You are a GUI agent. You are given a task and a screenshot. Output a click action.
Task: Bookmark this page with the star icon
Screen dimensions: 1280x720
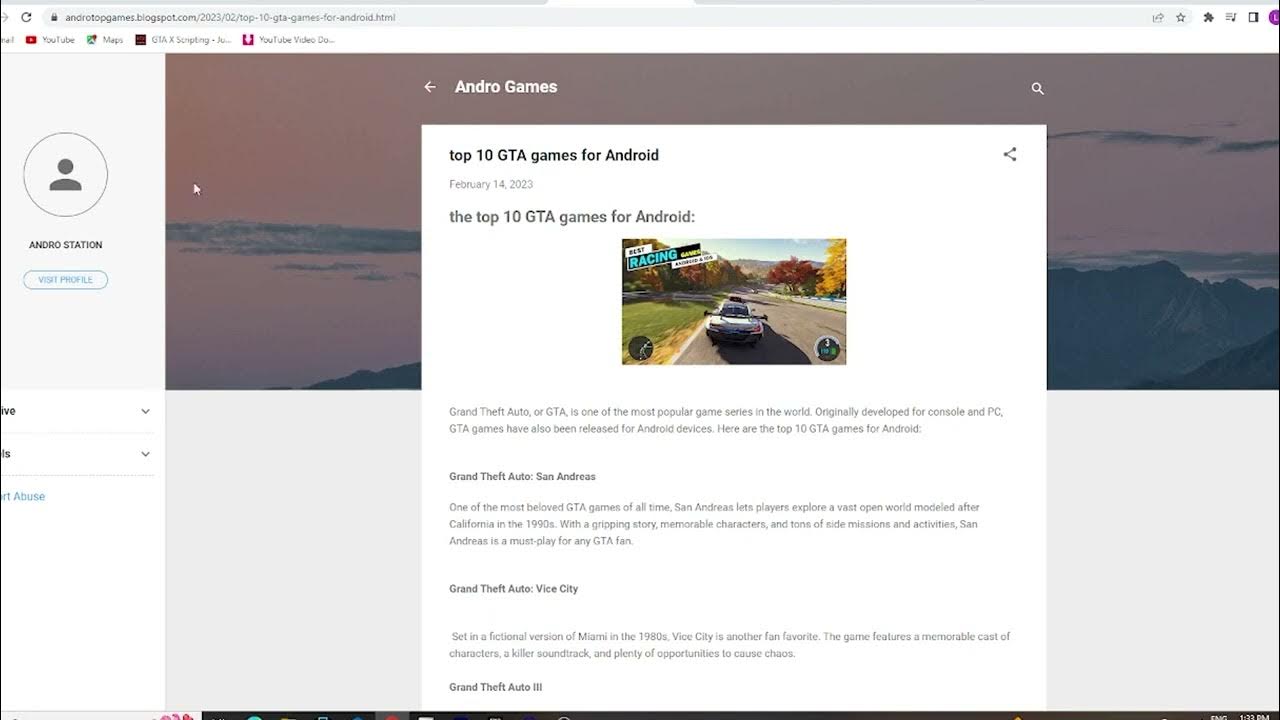pyautogui.click(x=1181, y=17)
